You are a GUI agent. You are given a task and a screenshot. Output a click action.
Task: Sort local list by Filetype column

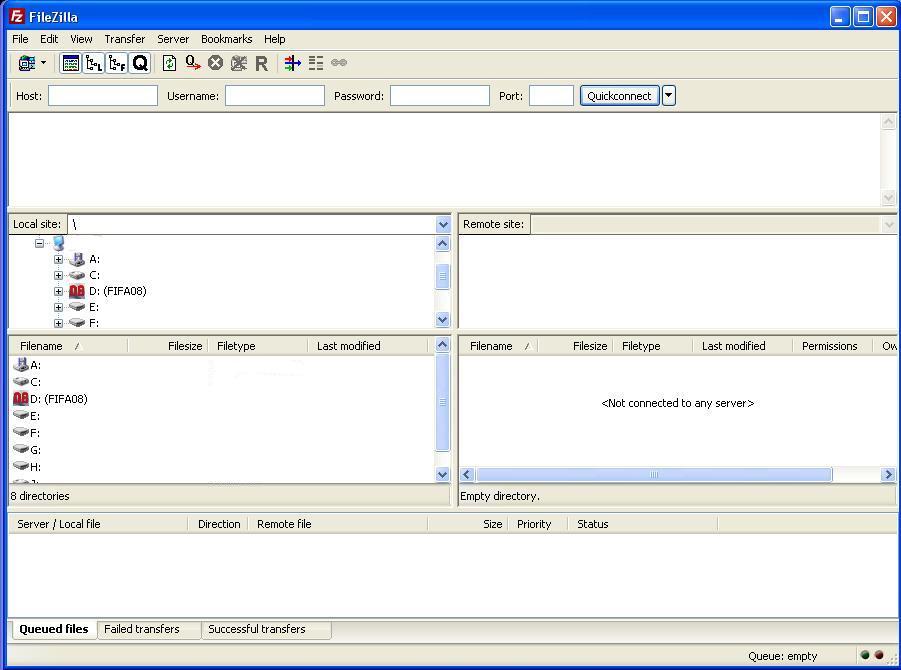[x=257, y=346]
